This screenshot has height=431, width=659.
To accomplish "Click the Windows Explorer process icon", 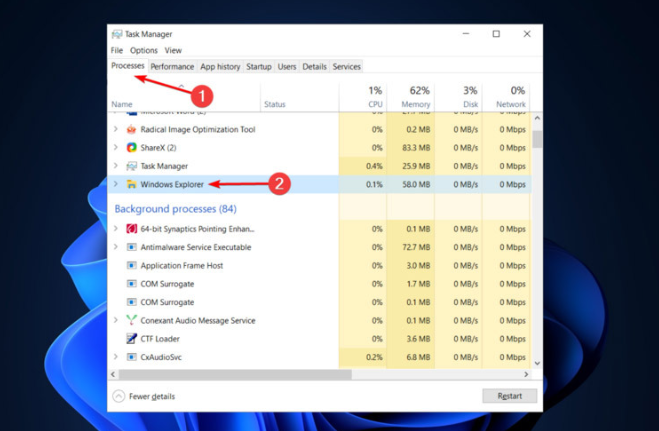I will (131, 184).
